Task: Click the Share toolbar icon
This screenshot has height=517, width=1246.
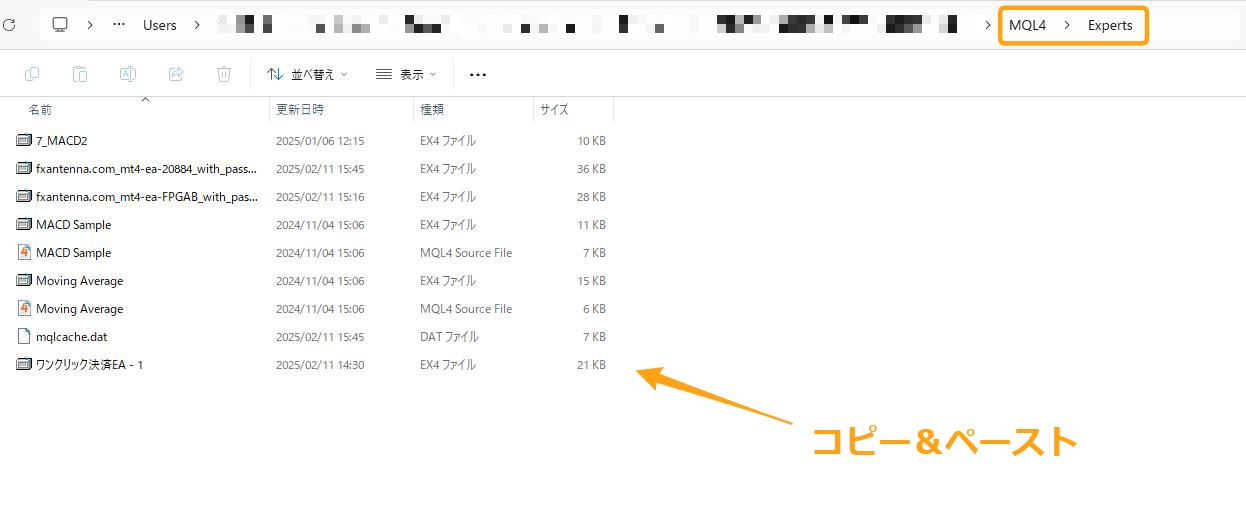Action: [x=176, y=74]
